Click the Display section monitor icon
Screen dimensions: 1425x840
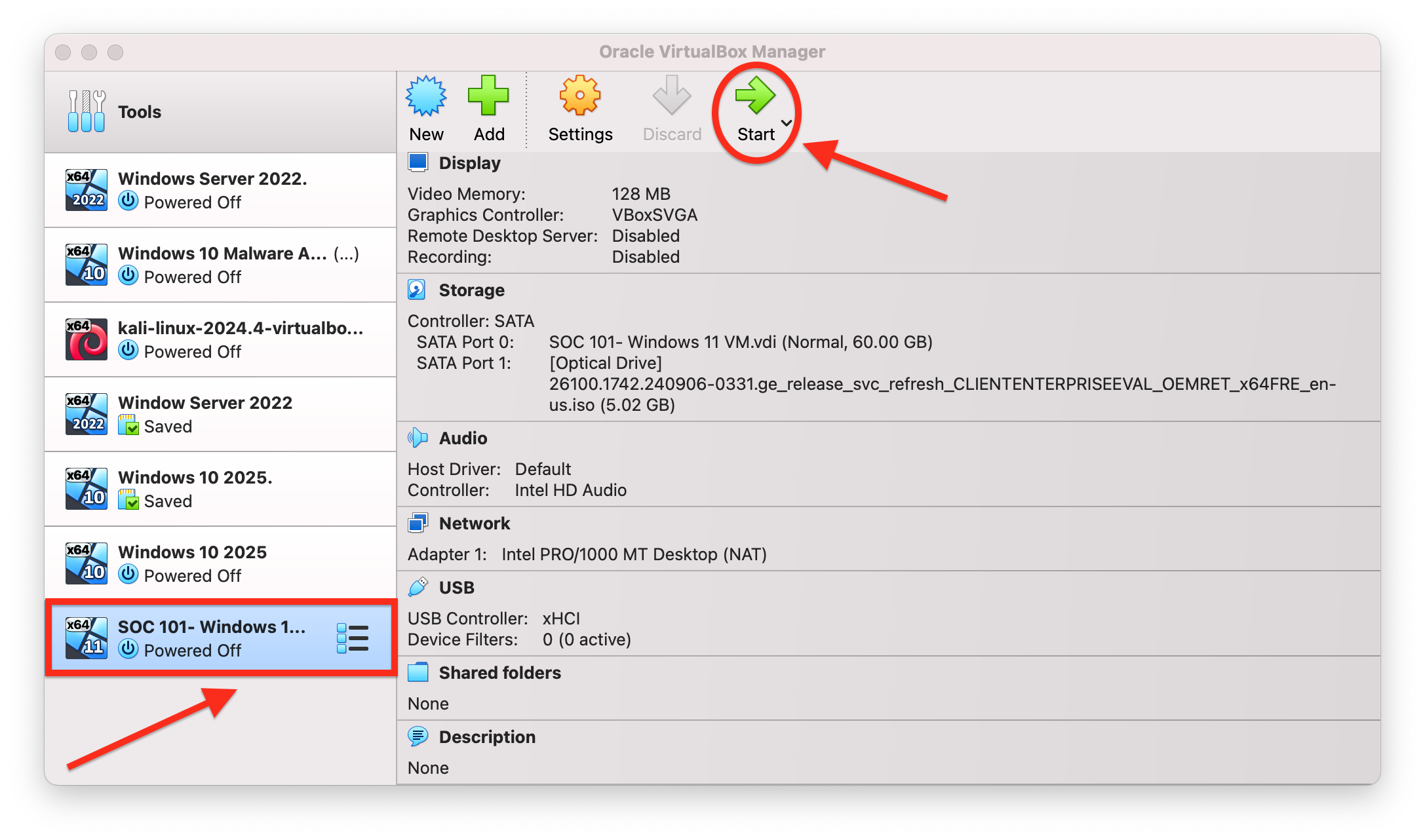[x=418, y=162]
